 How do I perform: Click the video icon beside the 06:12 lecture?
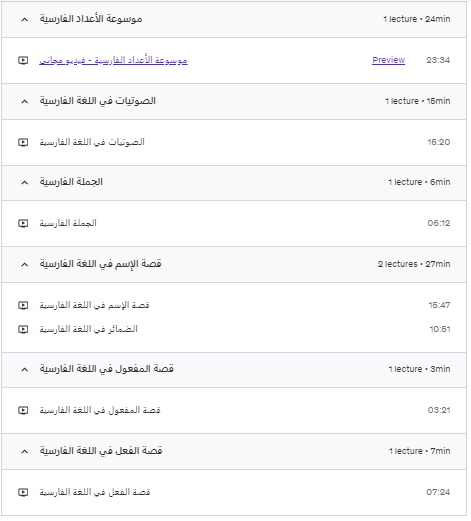(23, 223)
